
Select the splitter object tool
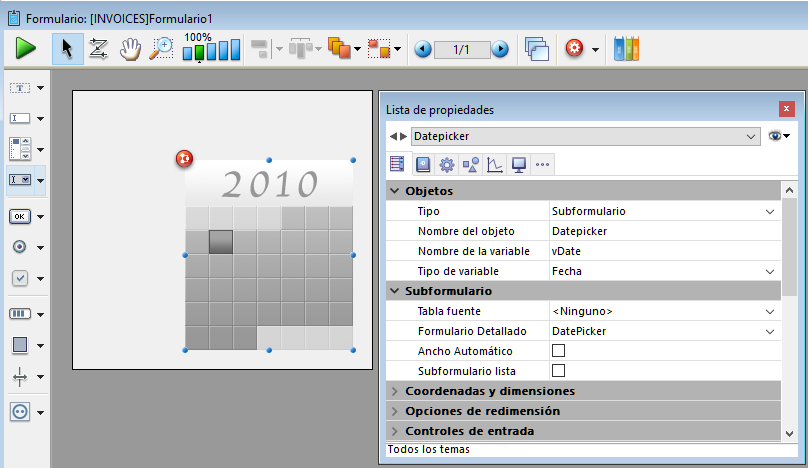(x=20, y=377)
